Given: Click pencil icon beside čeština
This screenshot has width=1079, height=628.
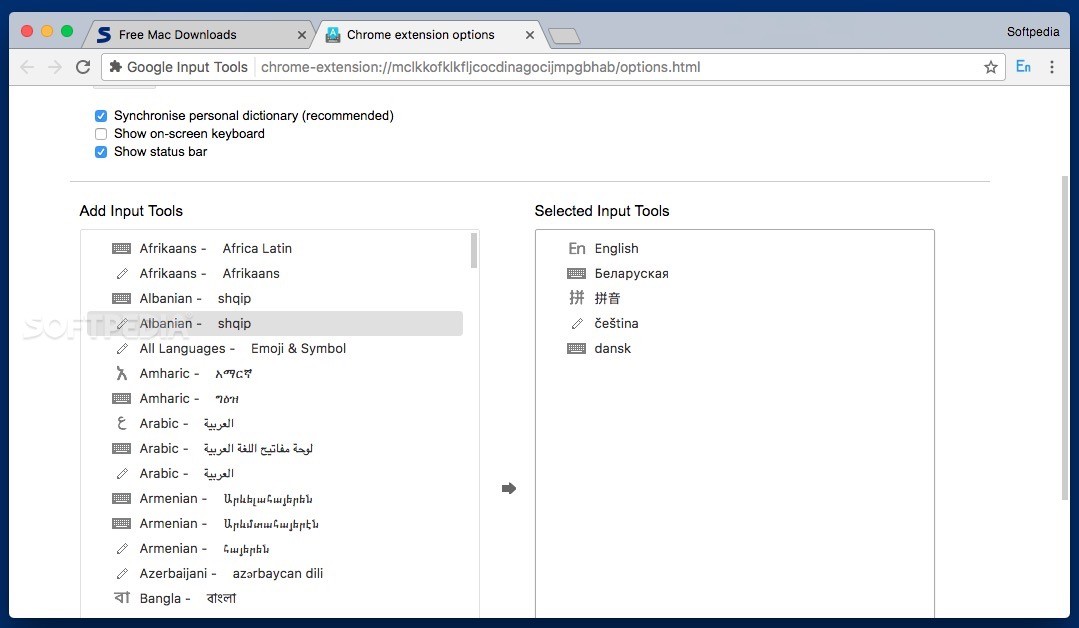Looking at the screenshot, I should (577, 323).
